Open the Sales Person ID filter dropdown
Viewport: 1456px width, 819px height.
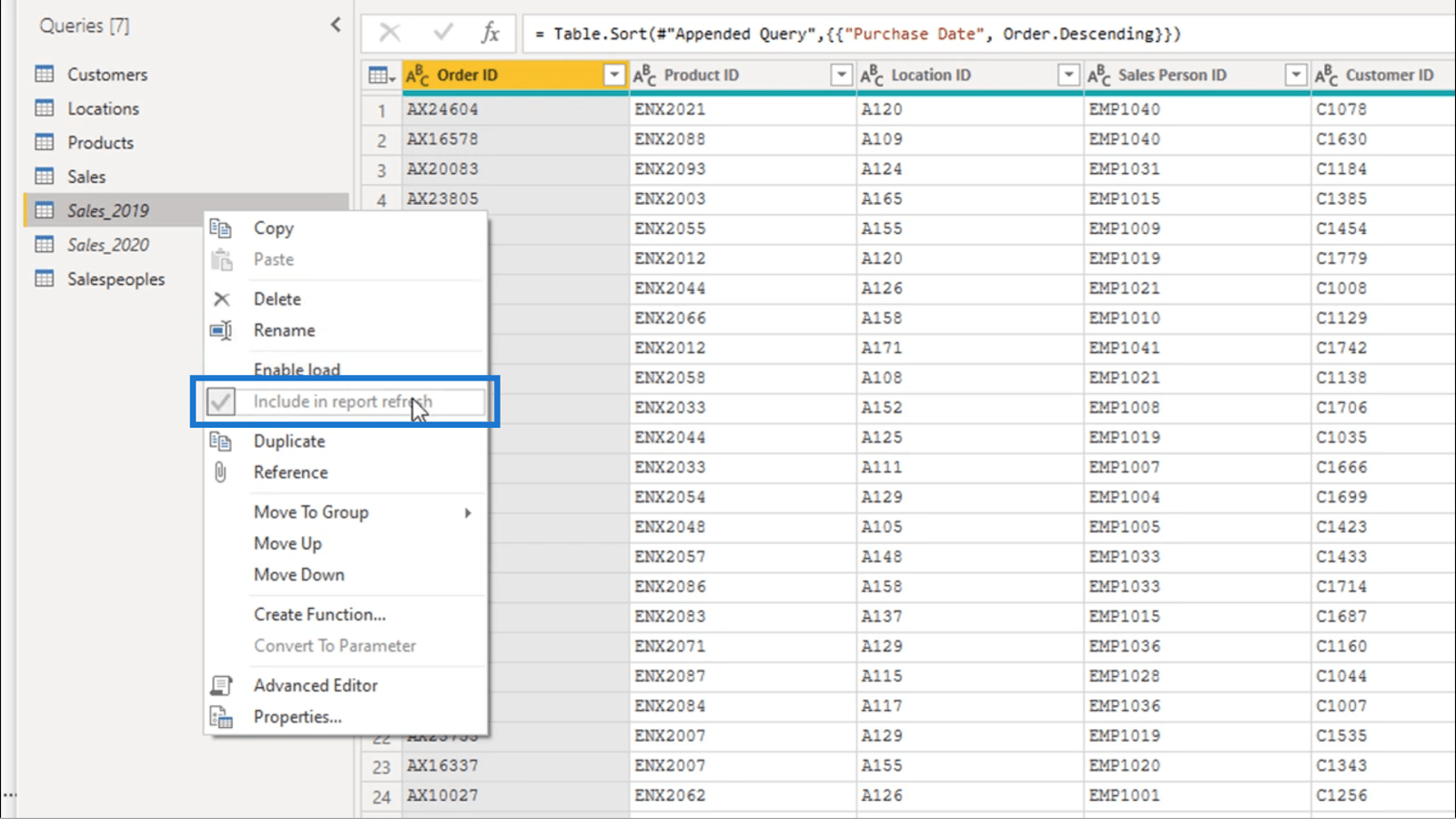pyautogui.click(x=1296, y=75)
